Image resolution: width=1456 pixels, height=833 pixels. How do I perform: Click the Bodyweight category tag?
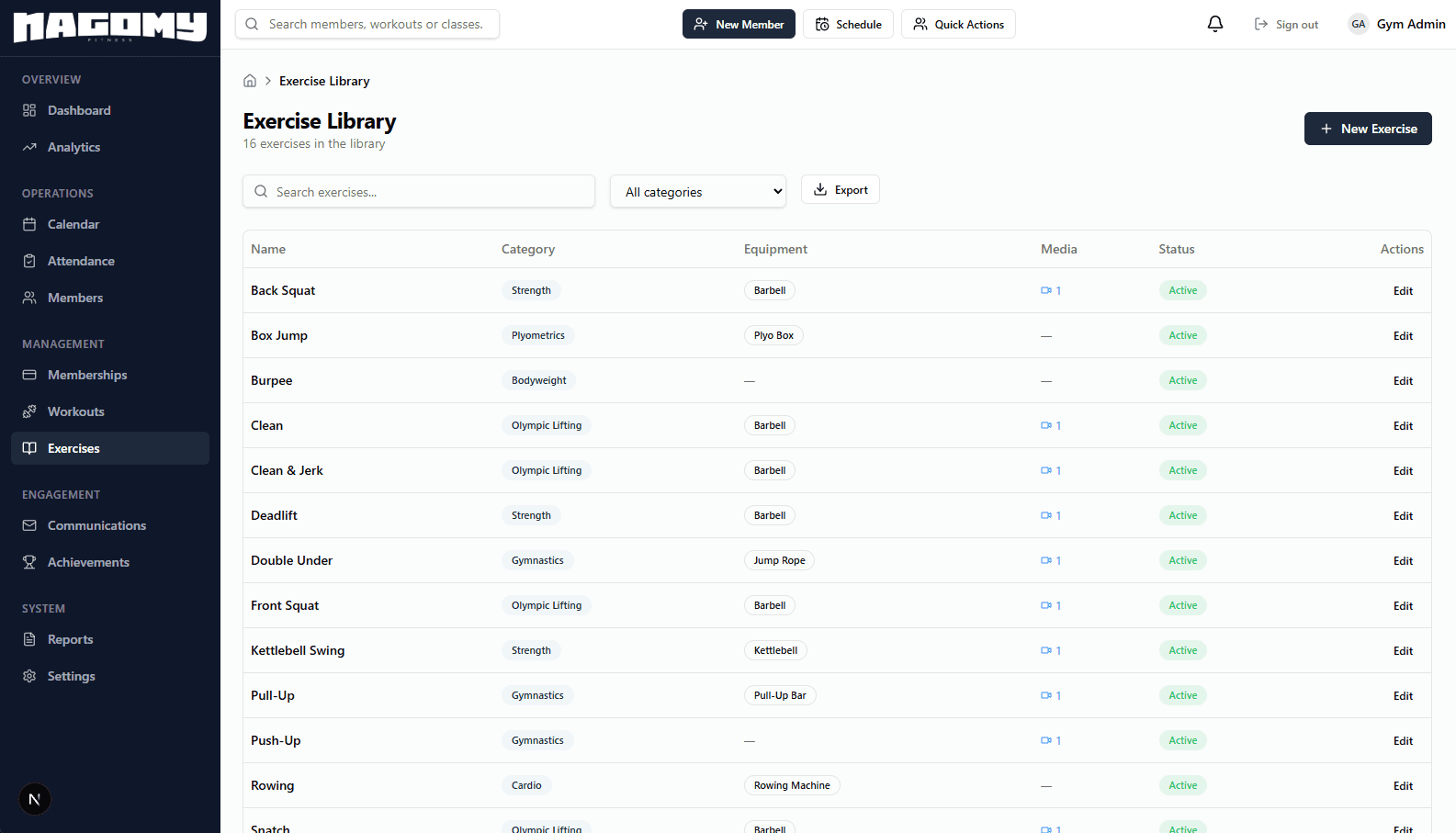539,380
